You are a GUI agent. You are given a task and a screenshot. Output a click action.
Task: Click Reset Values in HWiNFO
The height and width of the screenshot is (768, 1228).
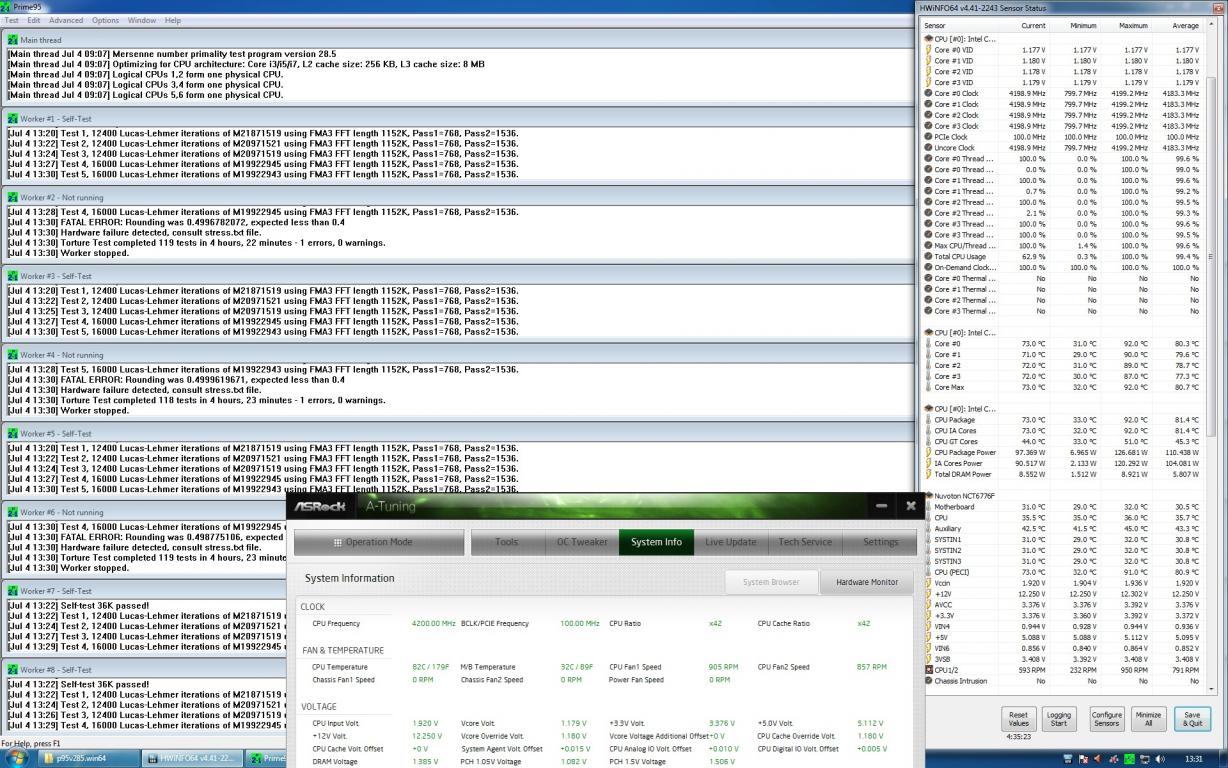coord(1019,719)
